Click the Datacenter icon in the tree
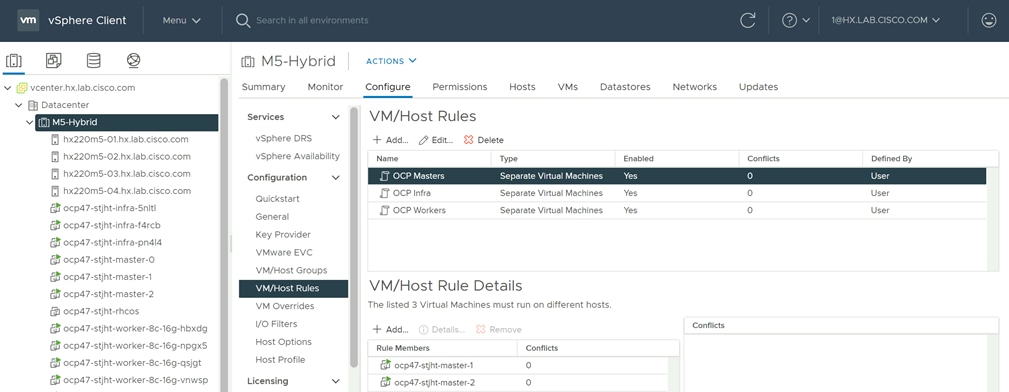The image size is (1009, 392). 33,105
